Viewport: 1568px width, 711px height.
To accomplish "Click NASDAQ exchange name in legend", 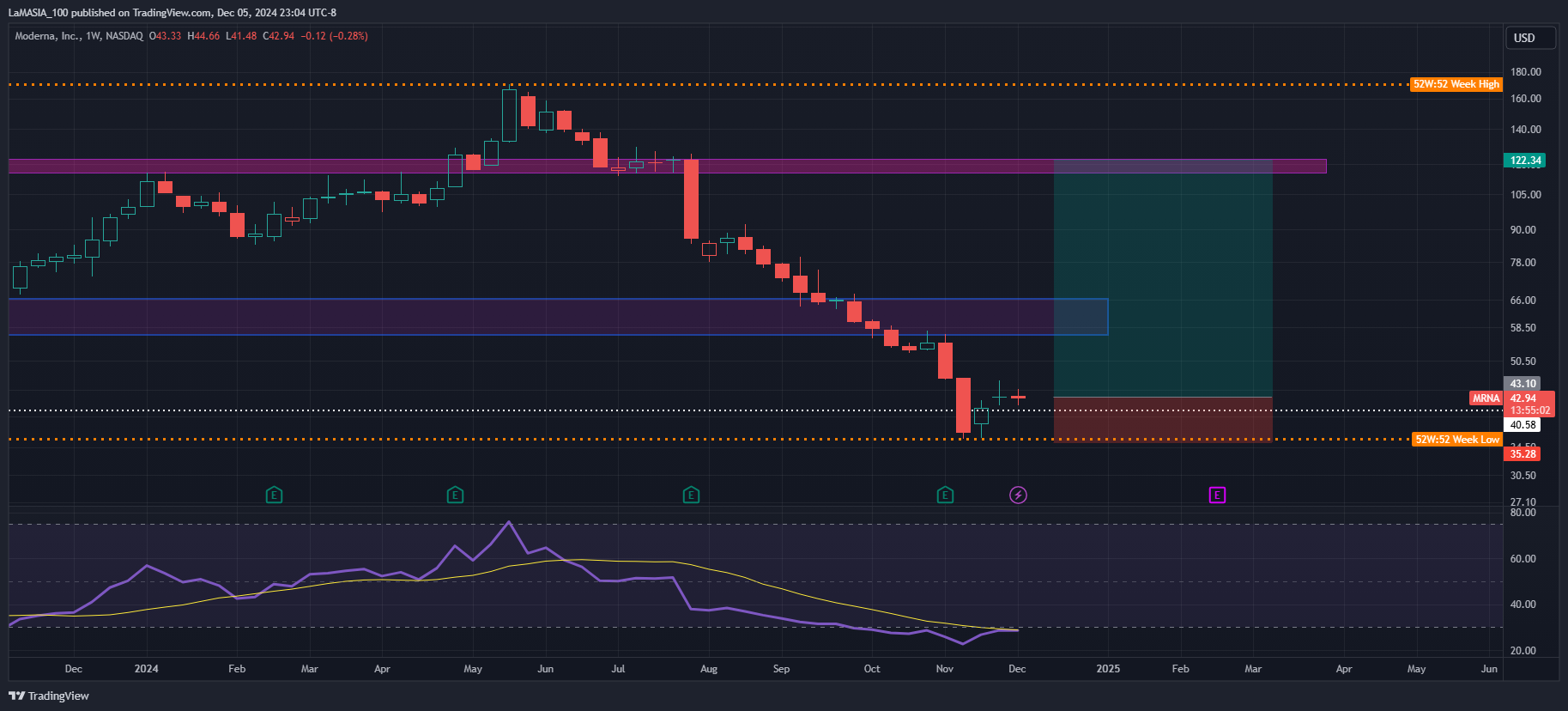I will 124,36.
